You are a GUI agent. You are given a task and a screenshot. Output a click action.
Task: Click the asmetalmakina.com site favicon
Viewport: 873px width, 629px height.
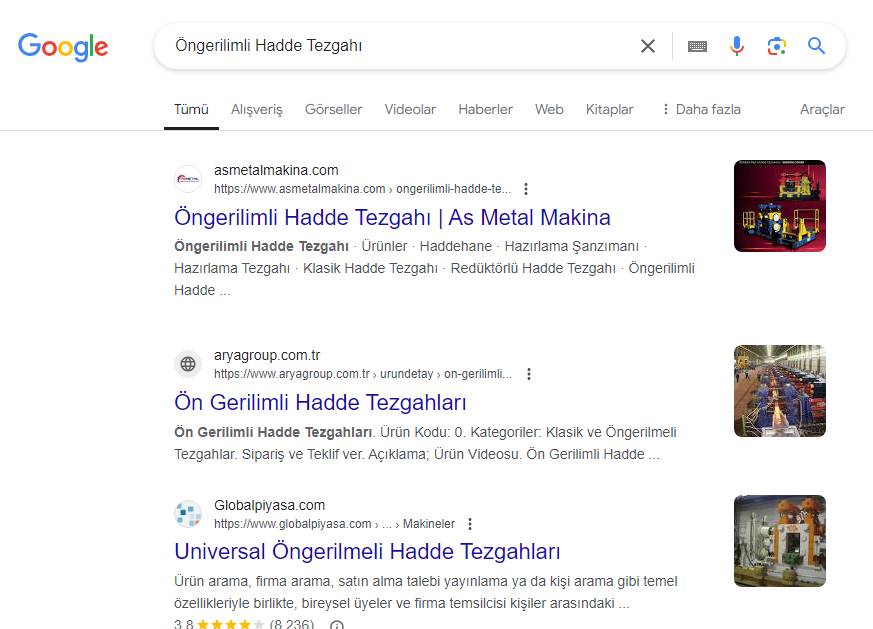click(188, 179)
